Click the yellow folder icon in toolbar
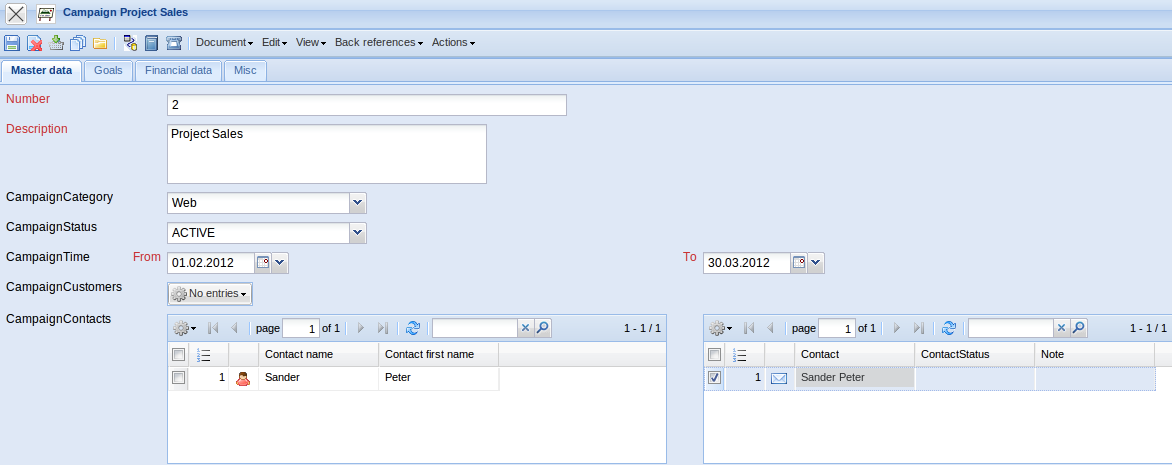Viewport: 1172px width, 465px height. 100,43
